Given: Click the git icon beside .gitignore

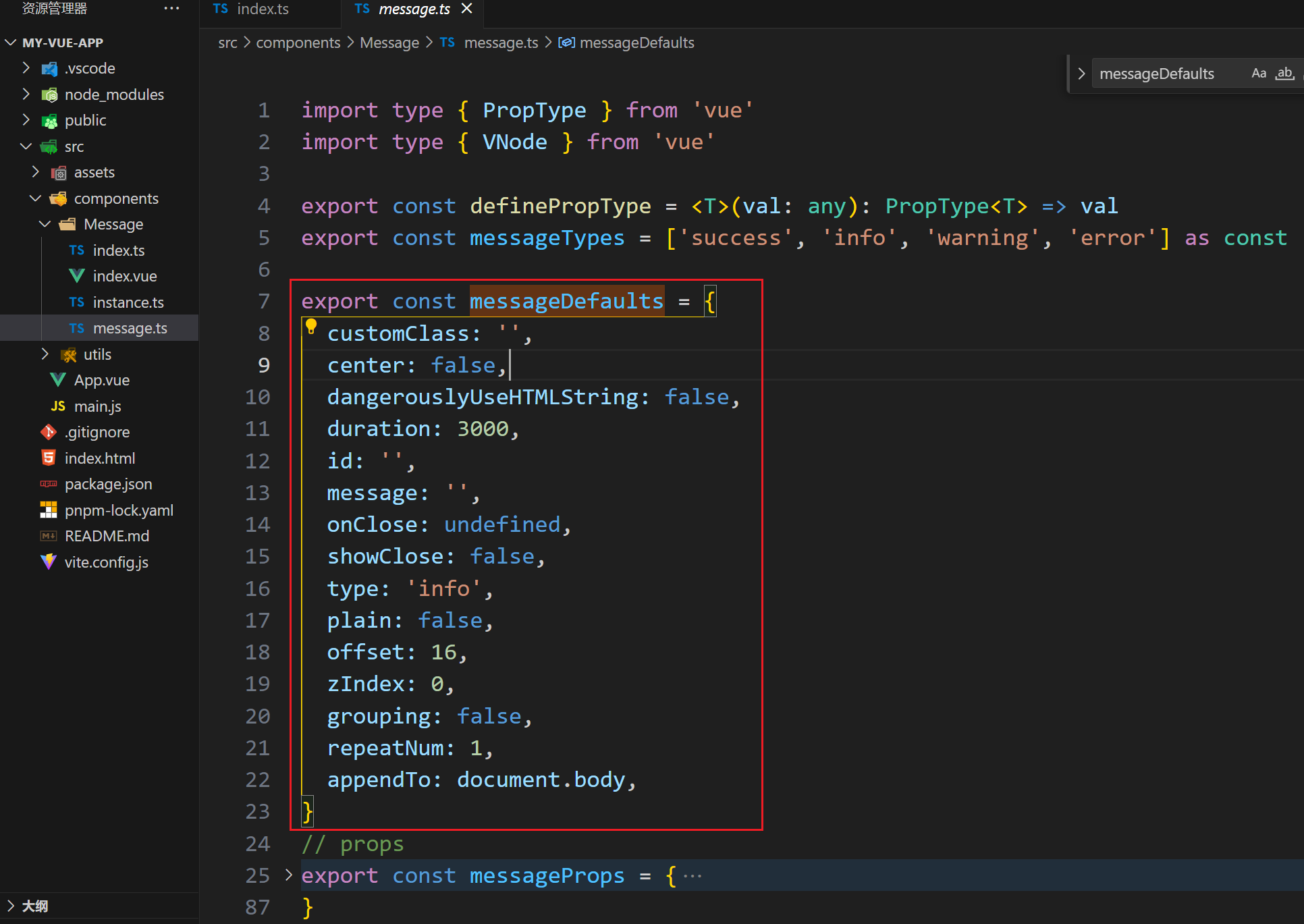Looking at the screenshot, I should [48, 432].
